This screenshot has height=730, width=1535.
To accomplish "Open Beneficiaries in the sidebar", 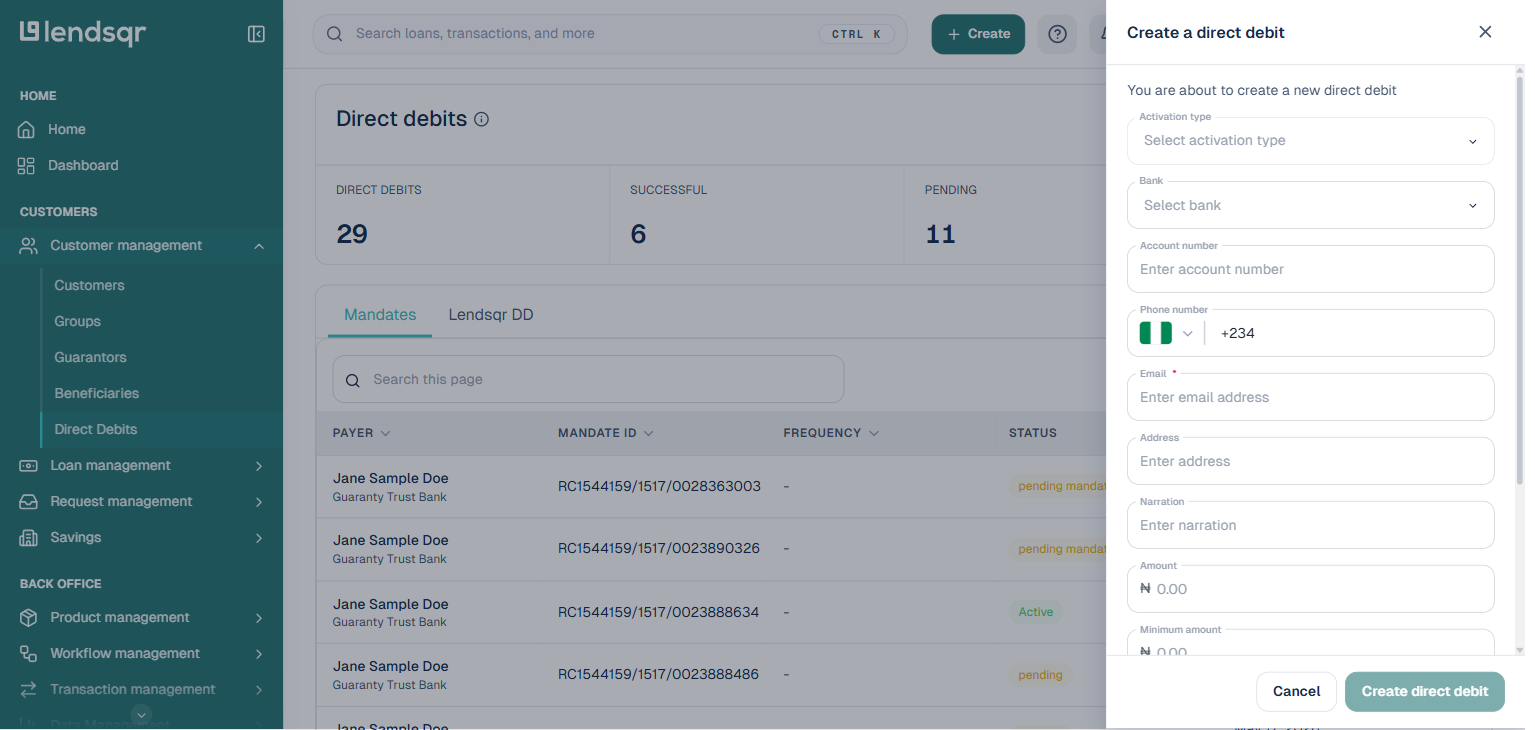I will pyautogui.click(x=97, y=394).
